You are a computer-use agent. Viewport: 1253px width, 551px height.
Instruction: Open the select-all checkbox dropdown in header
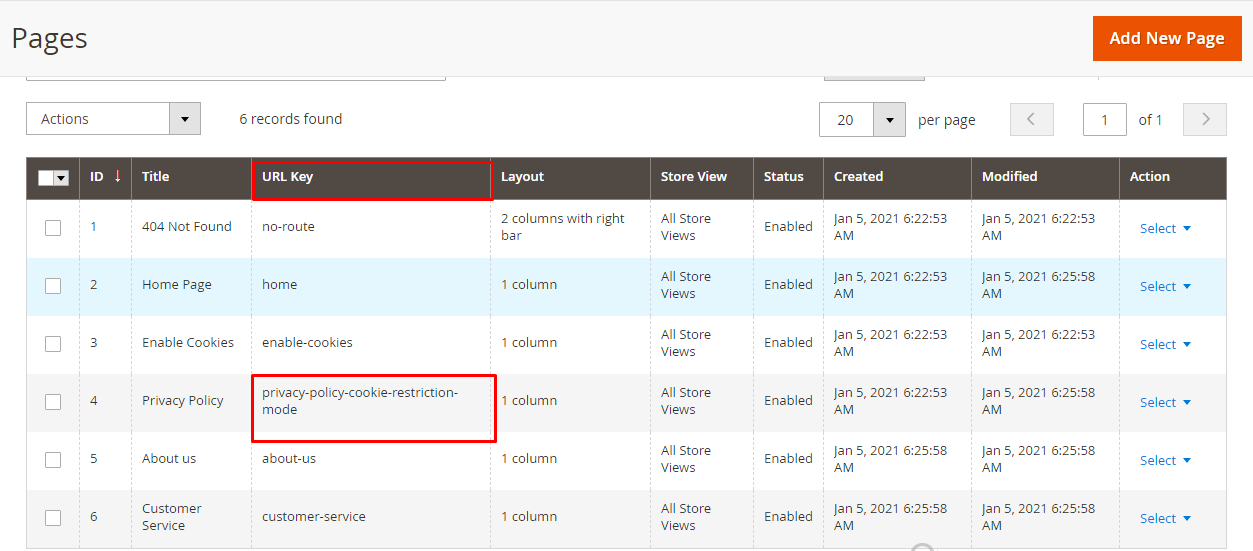(x=61, y=178)
